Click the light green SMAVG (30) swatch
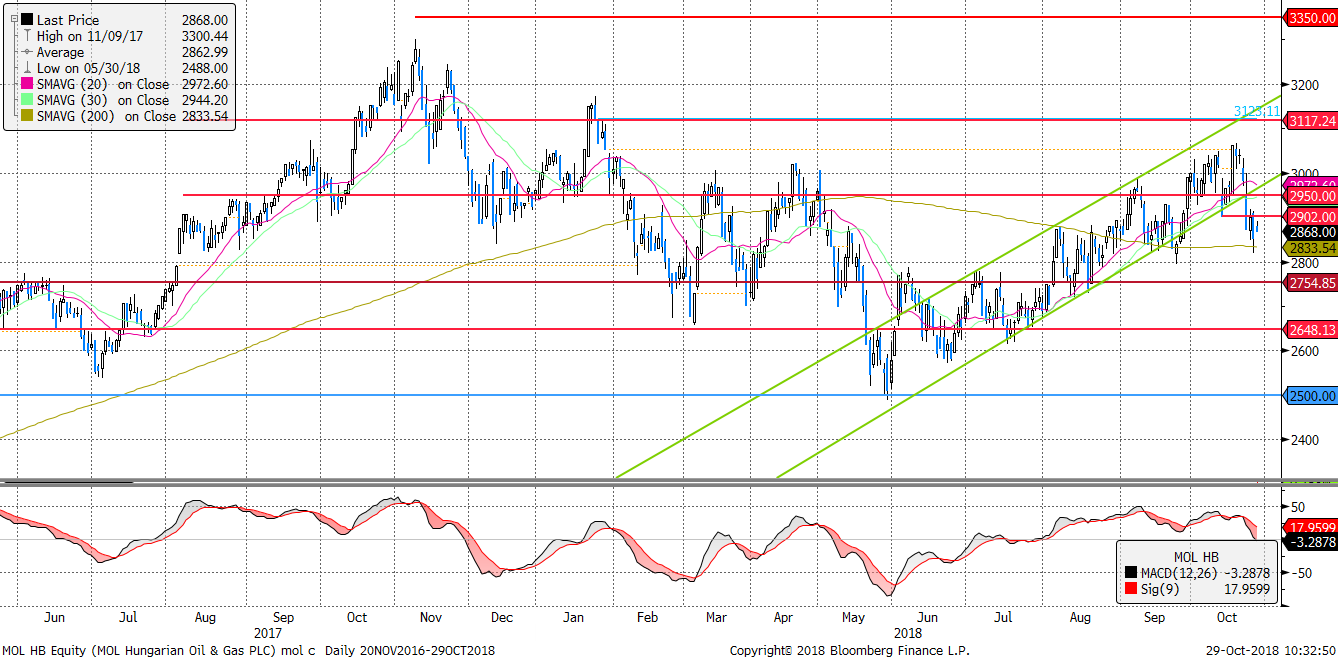The image size is (1338, 659). click(25, 100)
